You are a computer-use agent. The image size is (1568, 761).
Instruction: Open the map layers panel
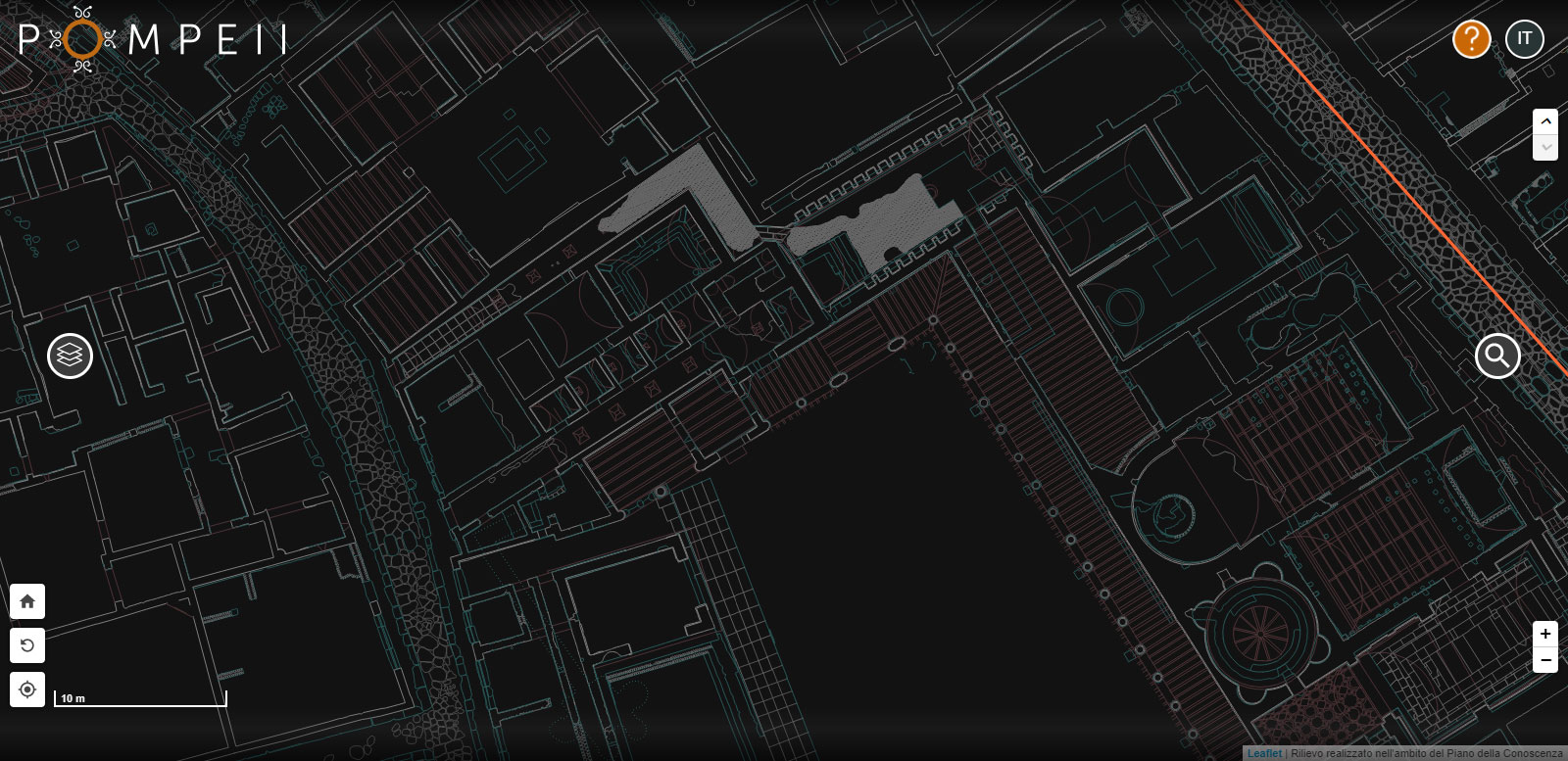click(70, 356)
